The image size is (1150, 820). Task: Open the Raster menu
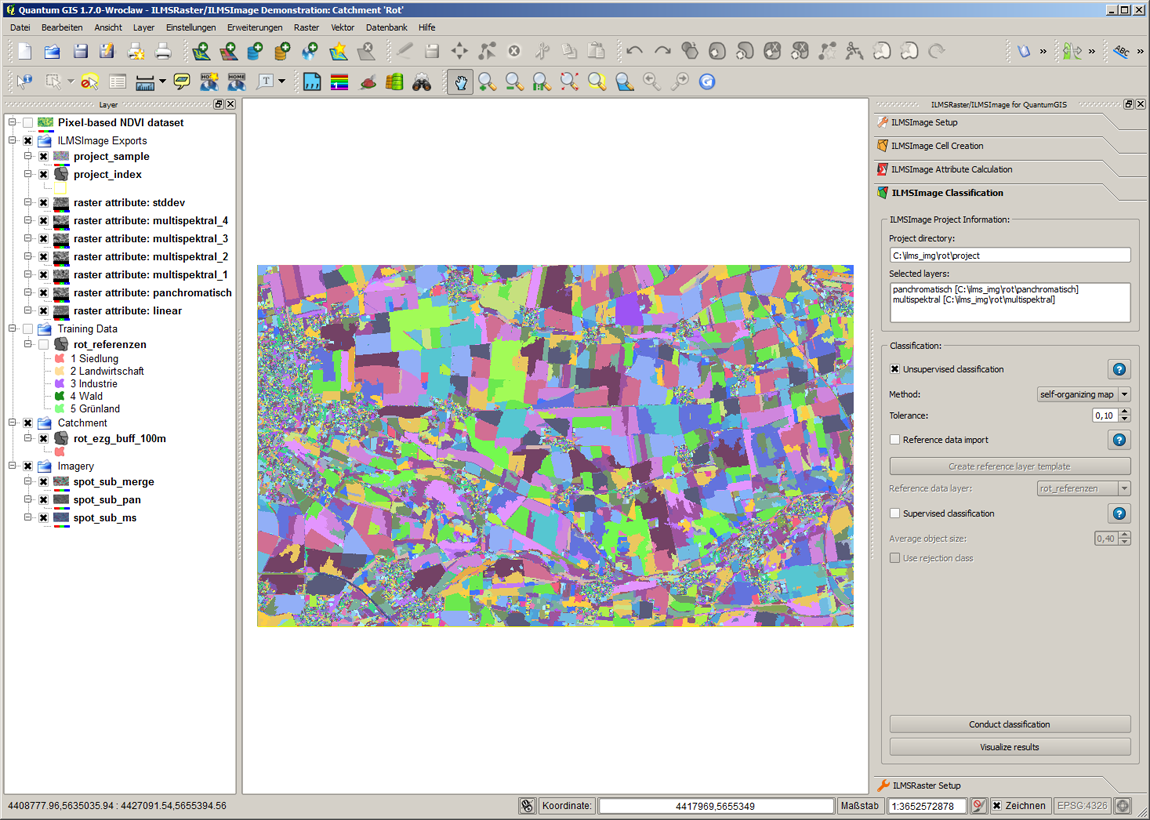[306, 28]
